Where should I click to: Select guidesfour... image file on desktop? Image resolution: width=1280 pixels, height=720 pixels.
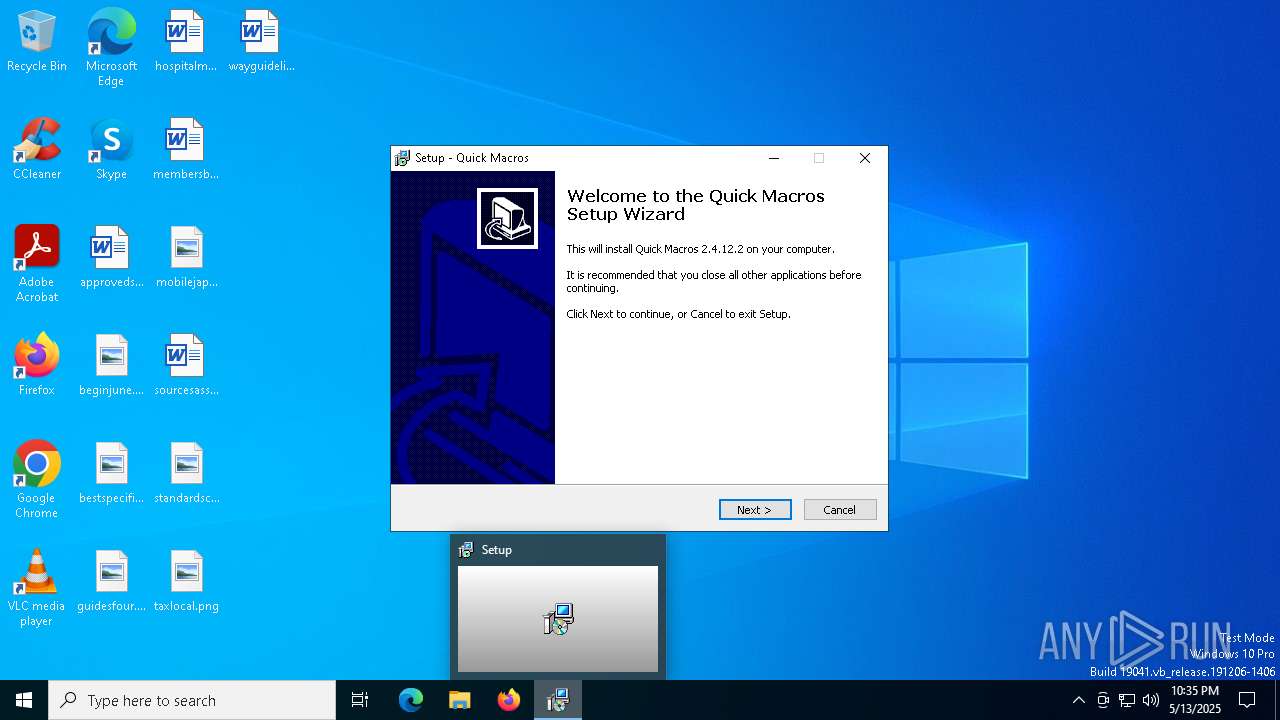pyautogui.click(x=111, y=582)
